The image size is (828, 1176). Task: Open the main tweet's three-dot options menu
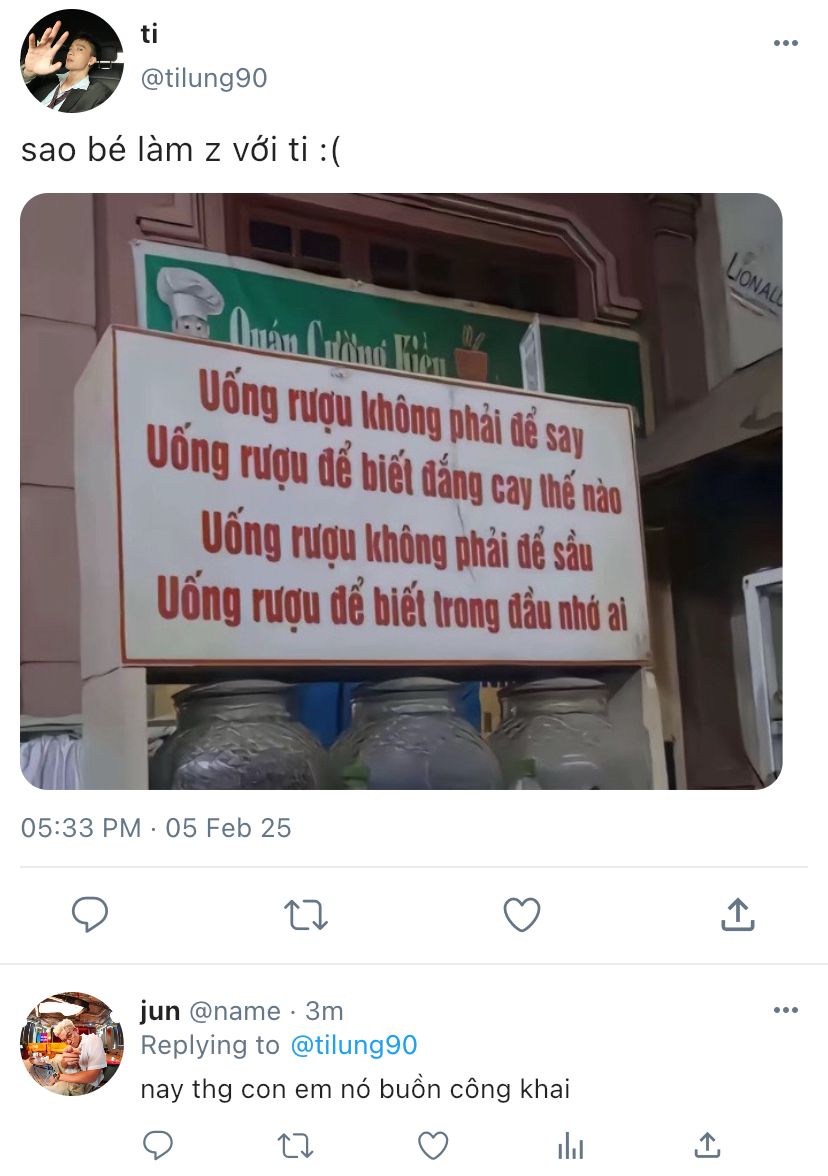[x=785, y=43]
